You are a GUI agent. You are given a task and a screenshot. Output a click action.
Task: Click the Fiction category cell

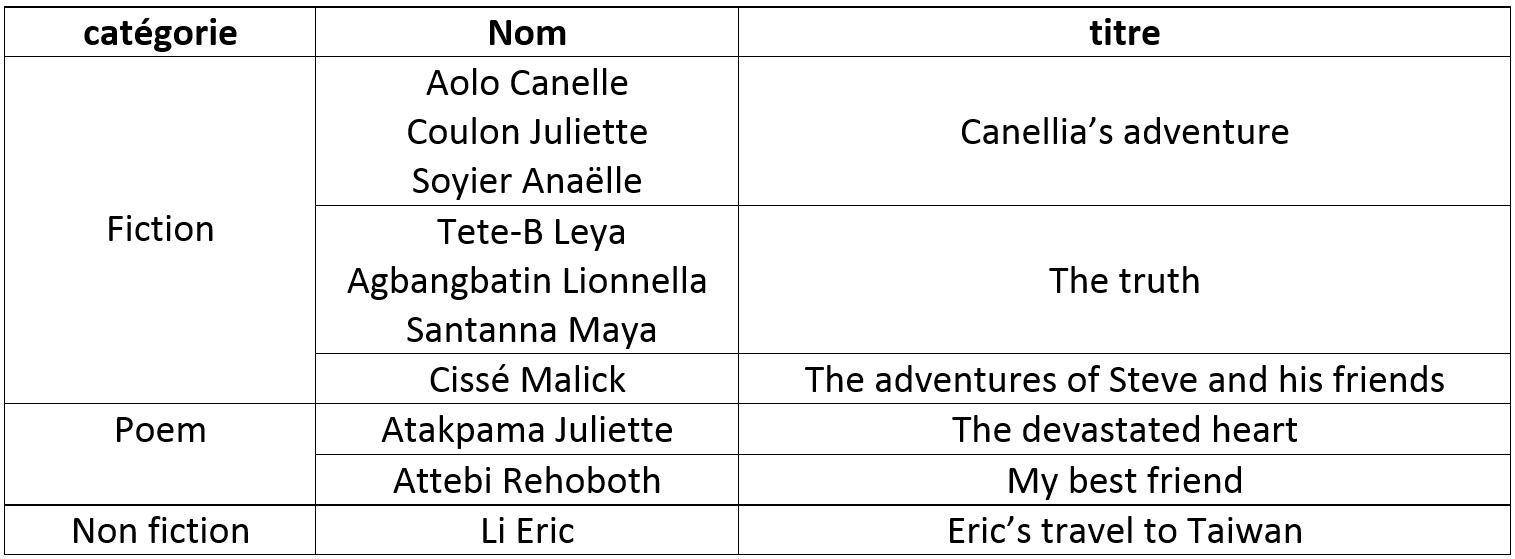(160, 230)
